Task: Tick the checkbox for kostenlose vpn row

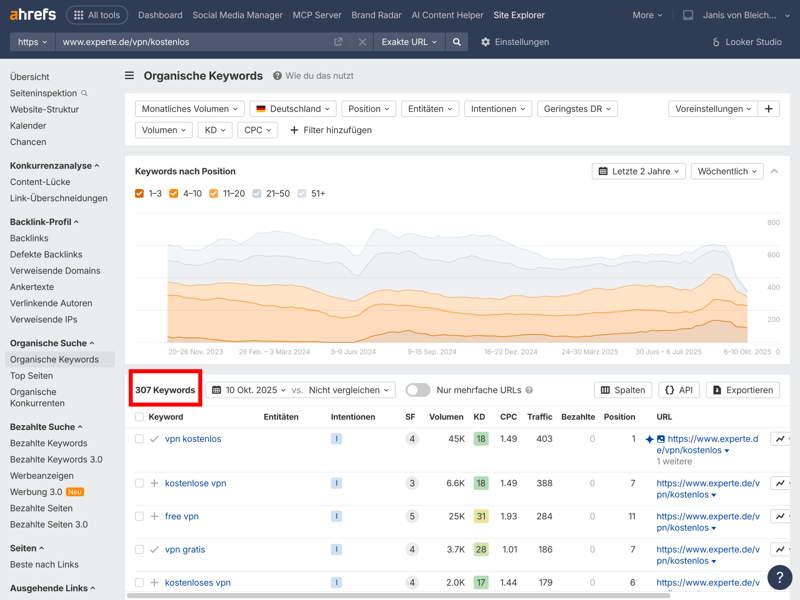Action: tap(140, 483)
